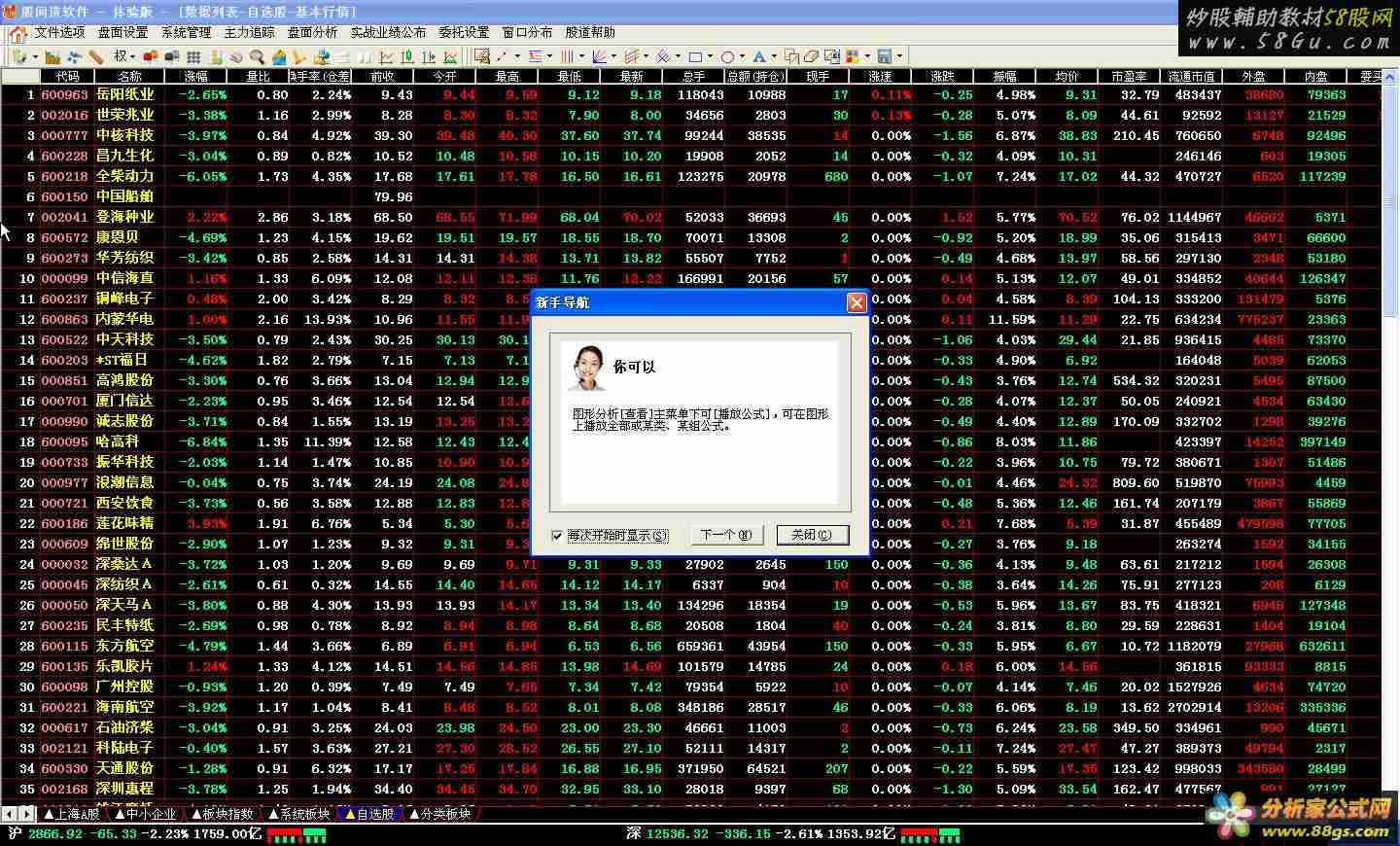The image size is (1400, 846).
Task: Click the selection picture frame icon
Action: pos(481,56)
